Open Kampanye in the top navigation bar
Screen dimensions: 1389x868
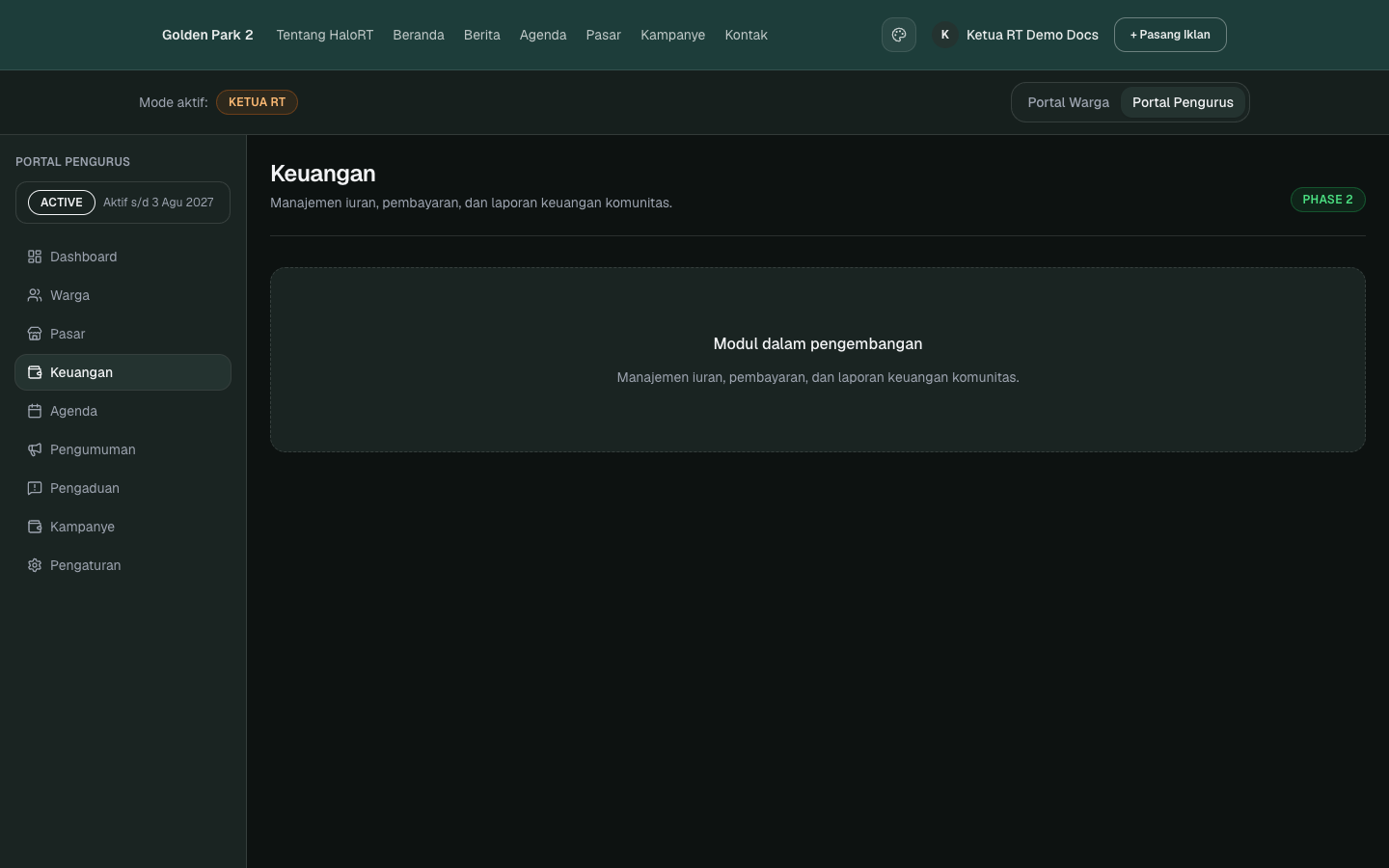tap(673, 35)
